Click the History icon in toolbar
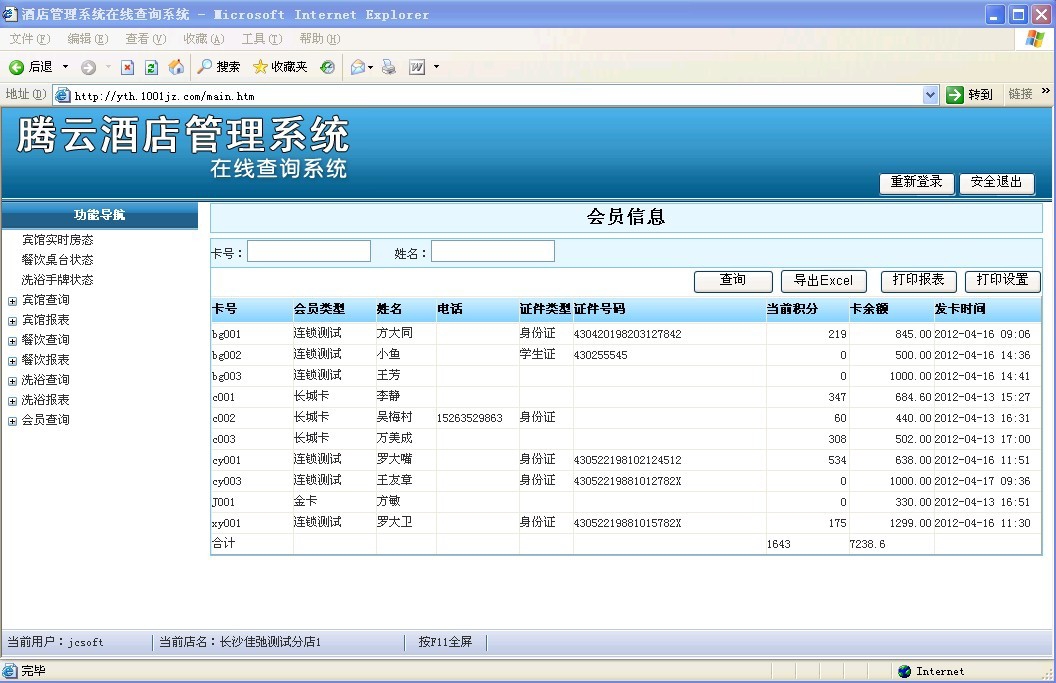The height and width of the screenshot is (683, 1056). pyautogui.click(x=327, y=67)
